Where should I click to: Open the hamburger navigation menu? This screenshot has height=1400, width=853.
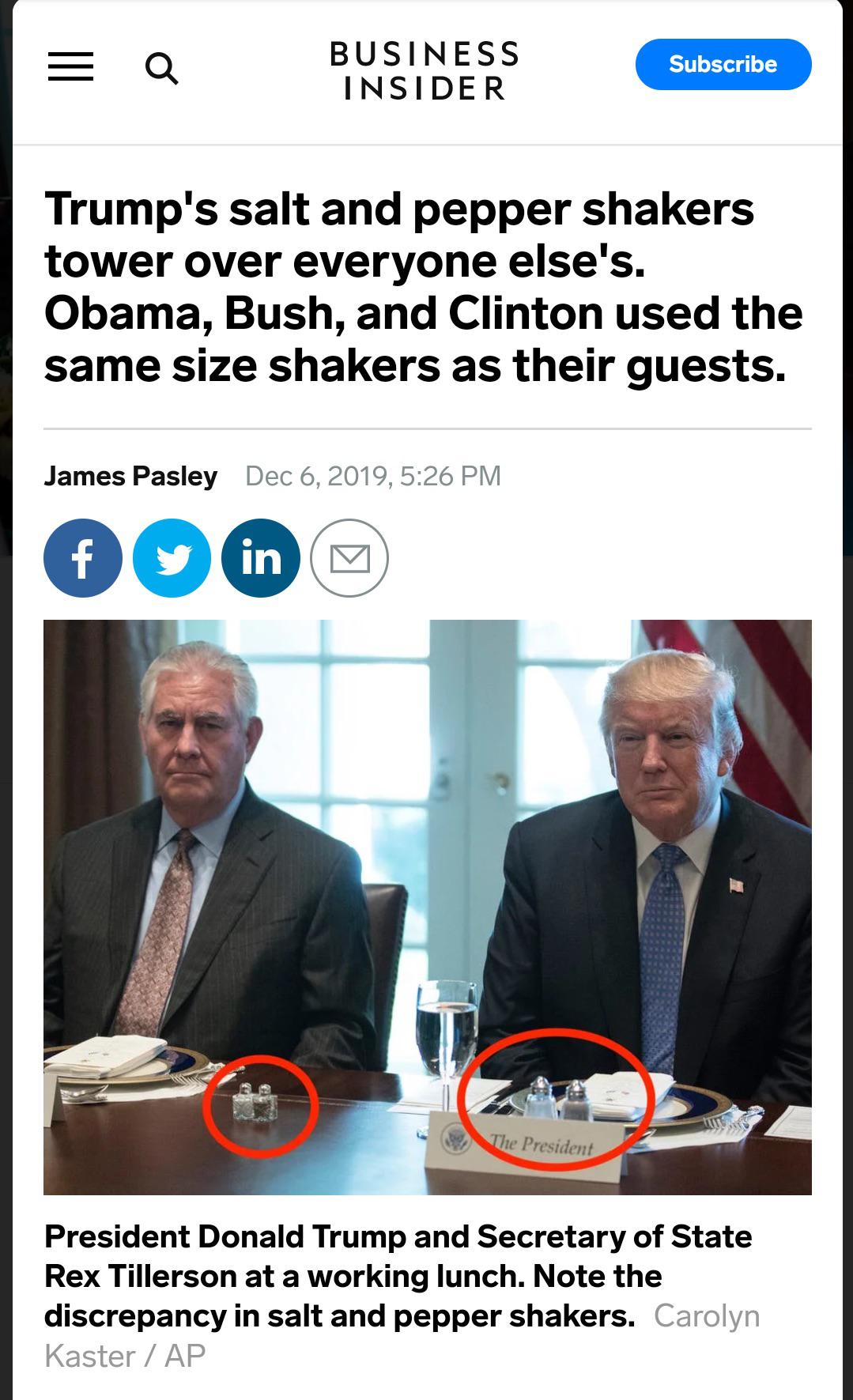point(70,66)
